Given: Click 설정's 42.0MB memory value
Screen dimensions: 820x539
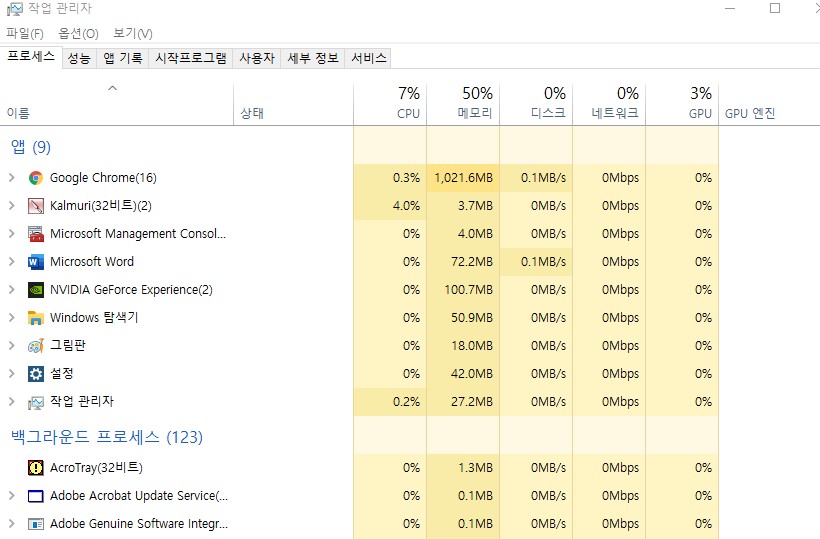Looking at the screenshot, I should click(x=472, y=374).
